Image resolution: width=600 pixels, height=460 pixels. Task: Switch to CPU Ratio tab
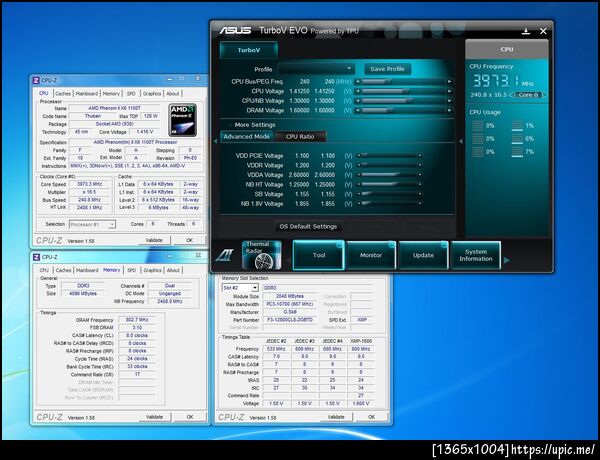[300, 137]
